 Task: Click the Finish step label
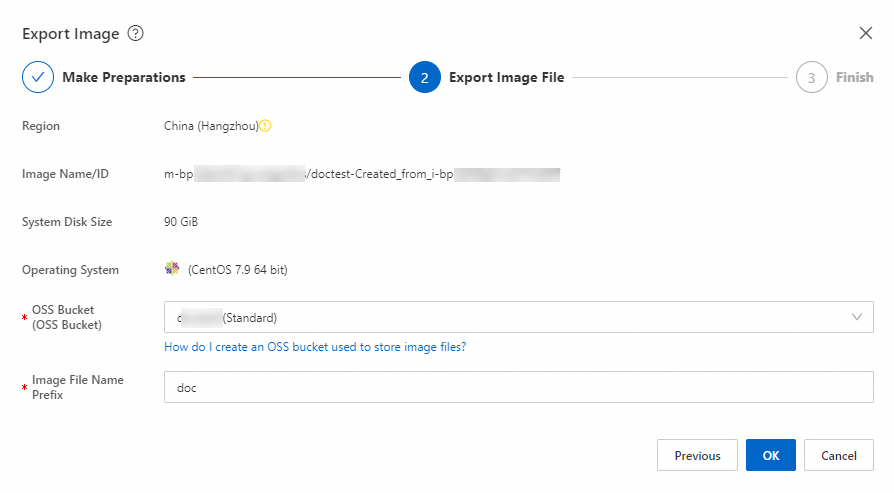855,78
